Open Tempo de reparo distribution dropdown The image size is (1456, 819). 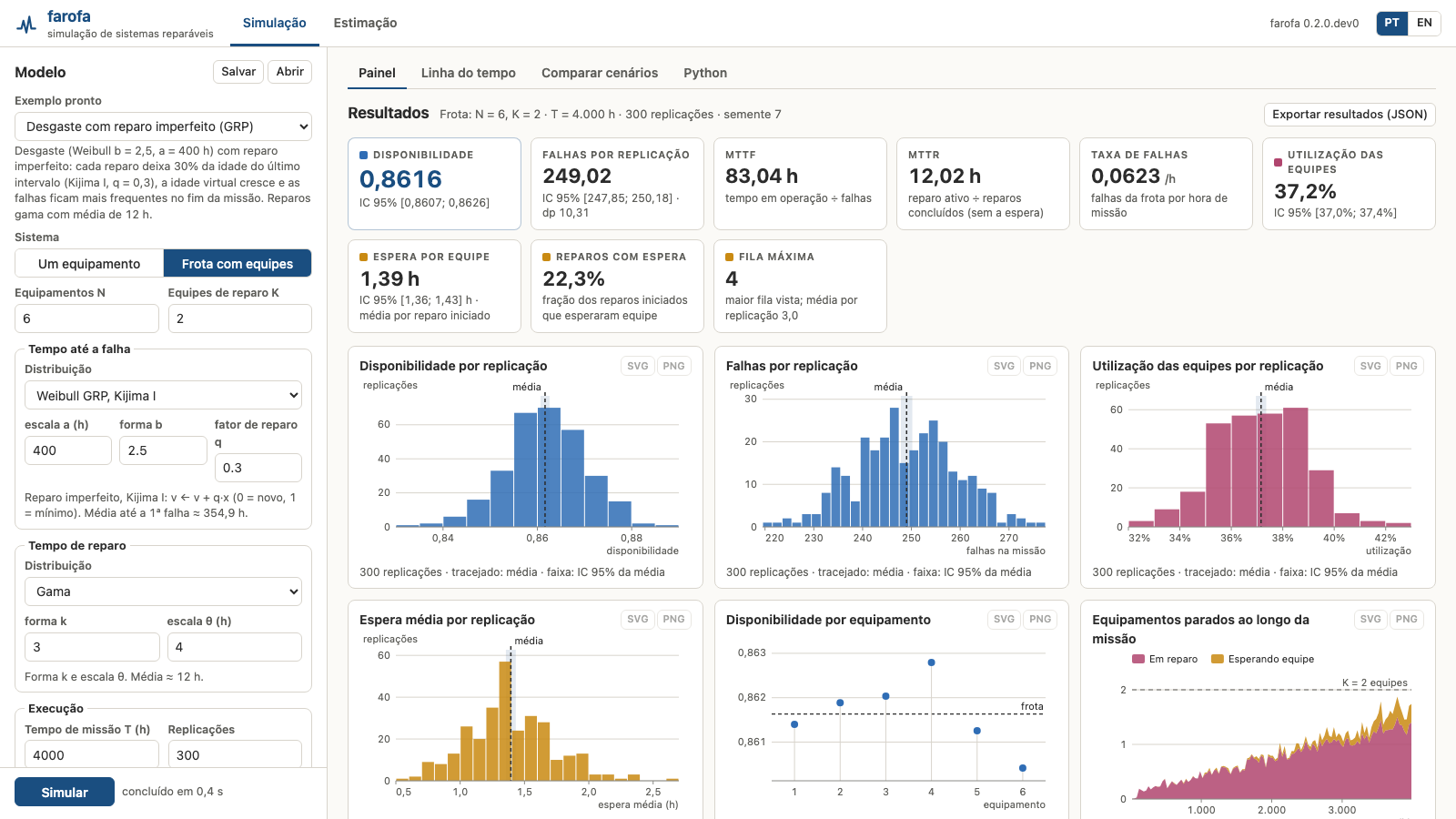click(163, 591)
